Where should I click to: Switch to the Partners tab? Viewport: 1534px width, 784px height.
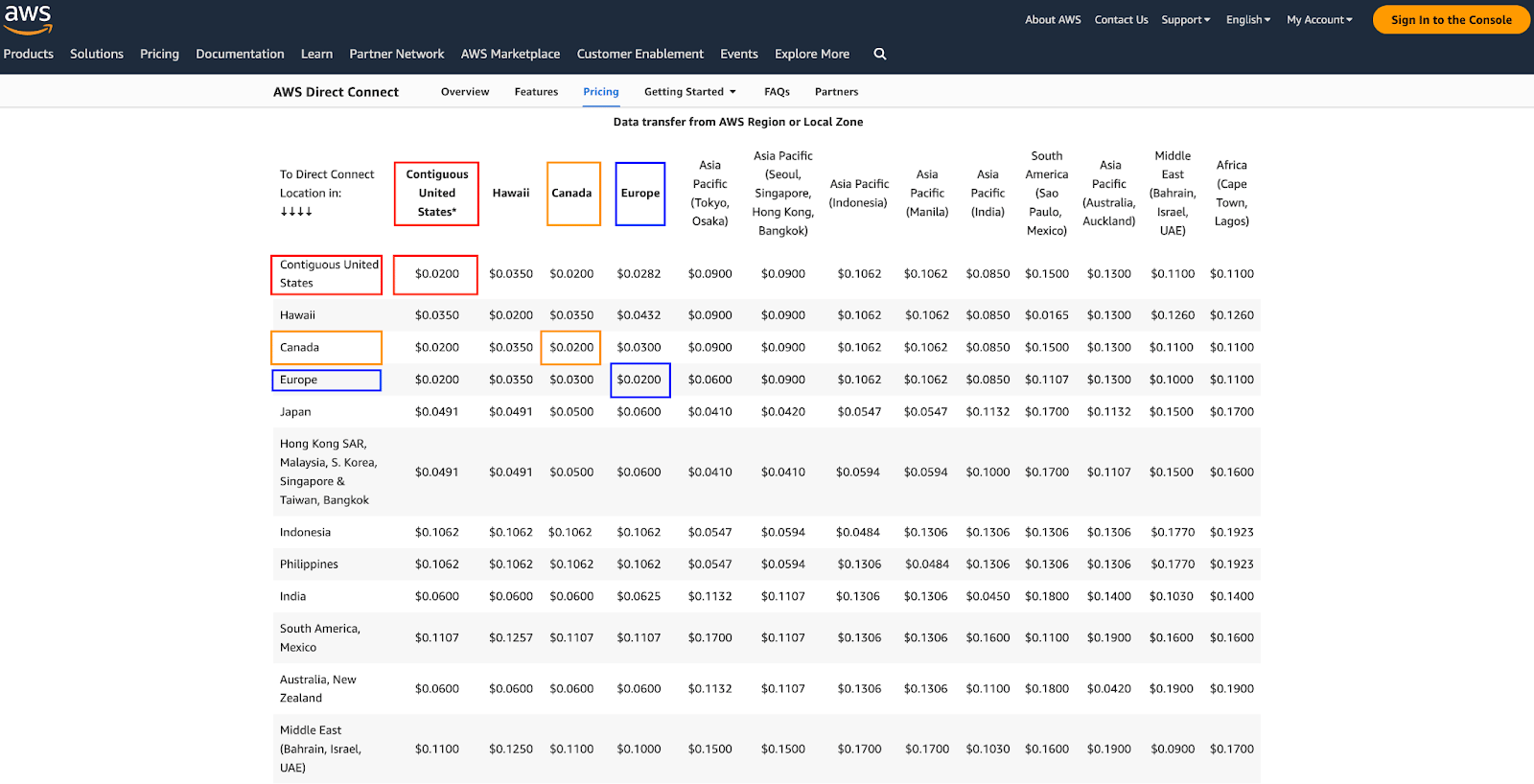[x=836, y=92]
